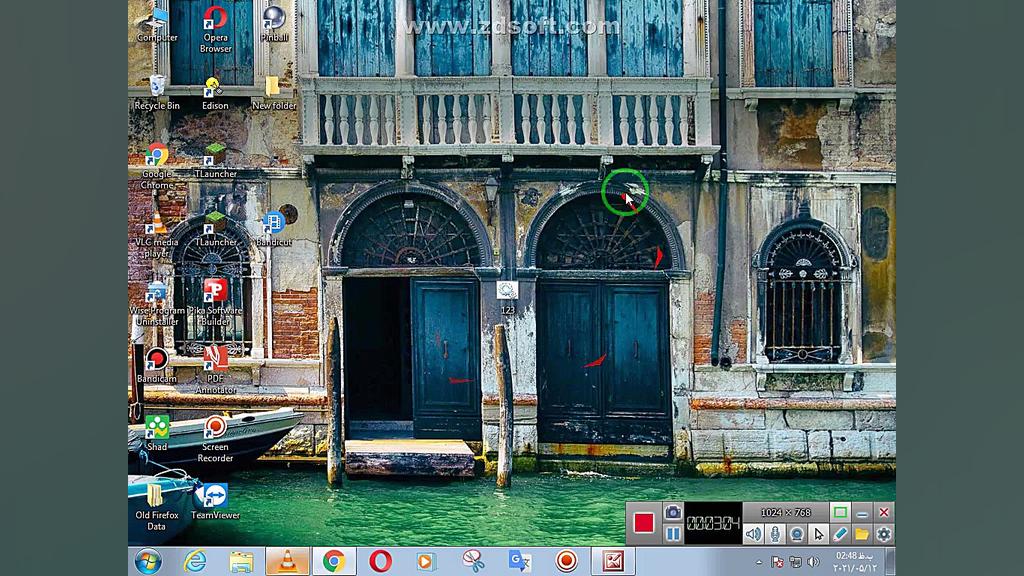Choose the green capture region button
The image size is (1024, 576).
click(x=840, y=512)
